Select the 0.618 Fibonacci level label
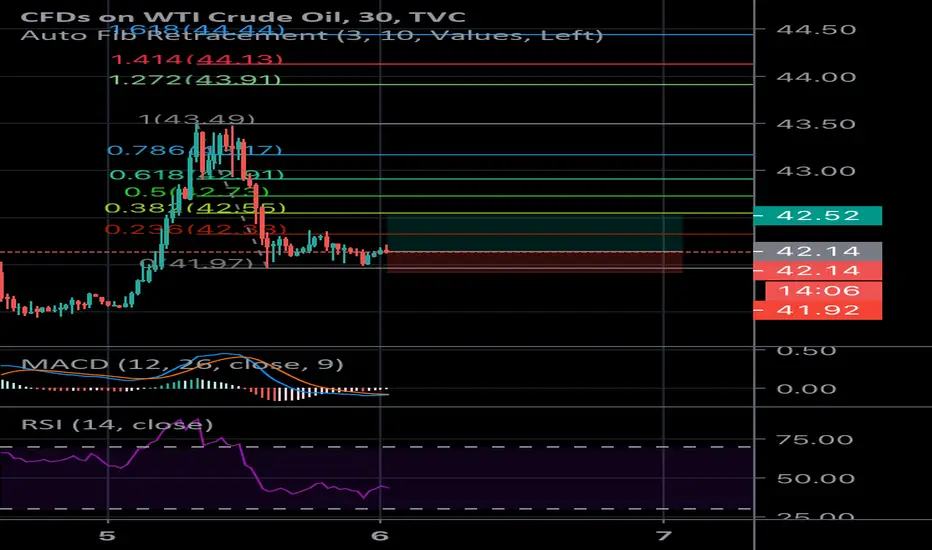Image resolution: width=932 pixels, height=550 pixels. point(197,175)
